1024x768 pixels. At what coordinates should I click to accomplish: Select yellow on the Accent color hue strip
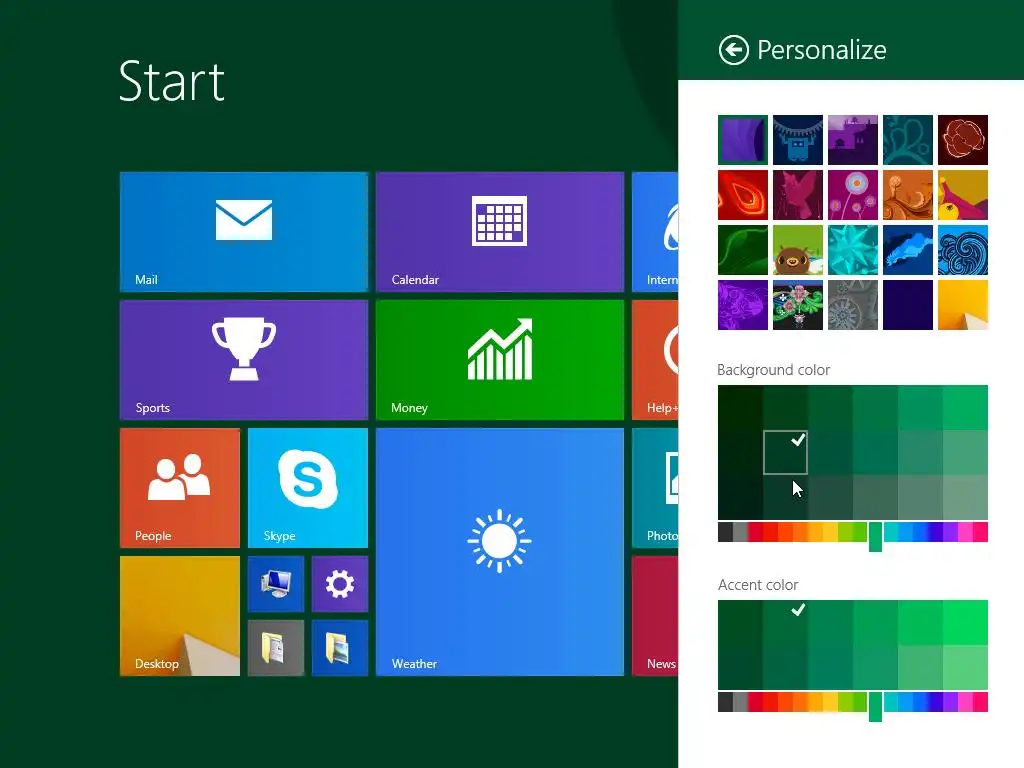[x=830, y=702]
